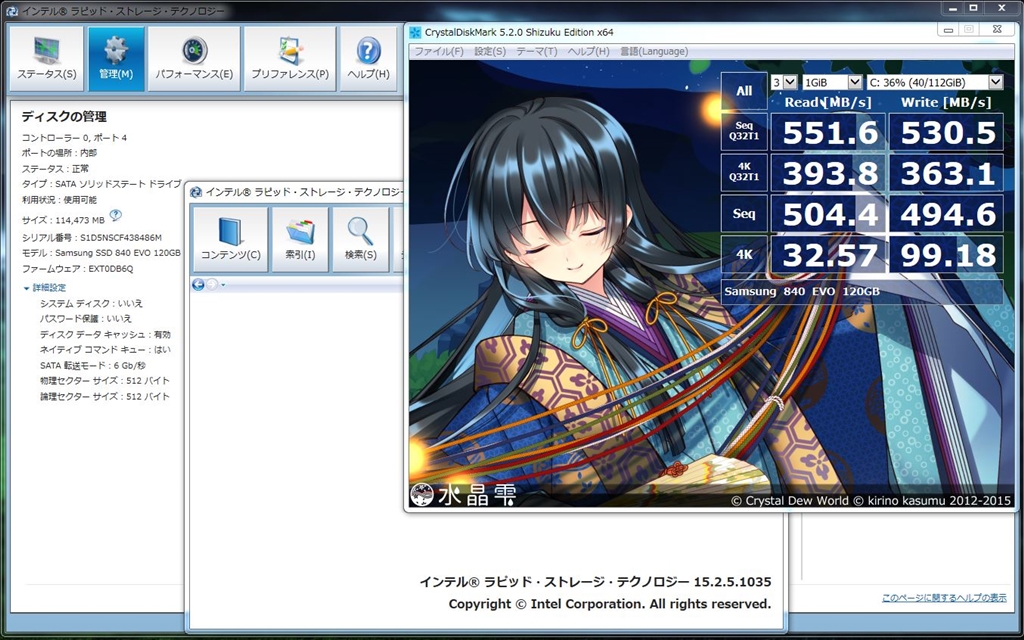Run the Seq benchmark test

point(744,214)
